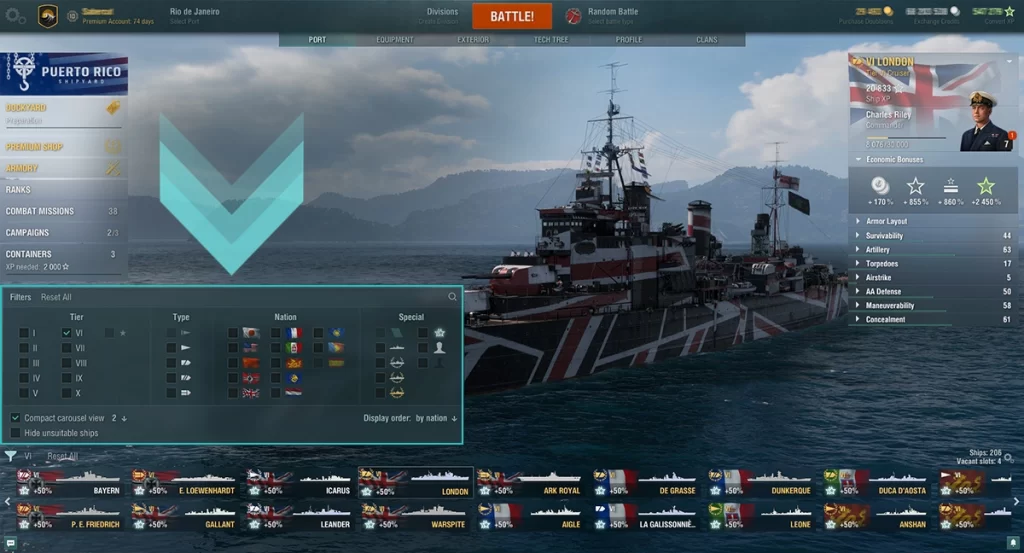Check the Tier VII checkbox
Viewport: 1024px width, 553px height.
[67, 348]
